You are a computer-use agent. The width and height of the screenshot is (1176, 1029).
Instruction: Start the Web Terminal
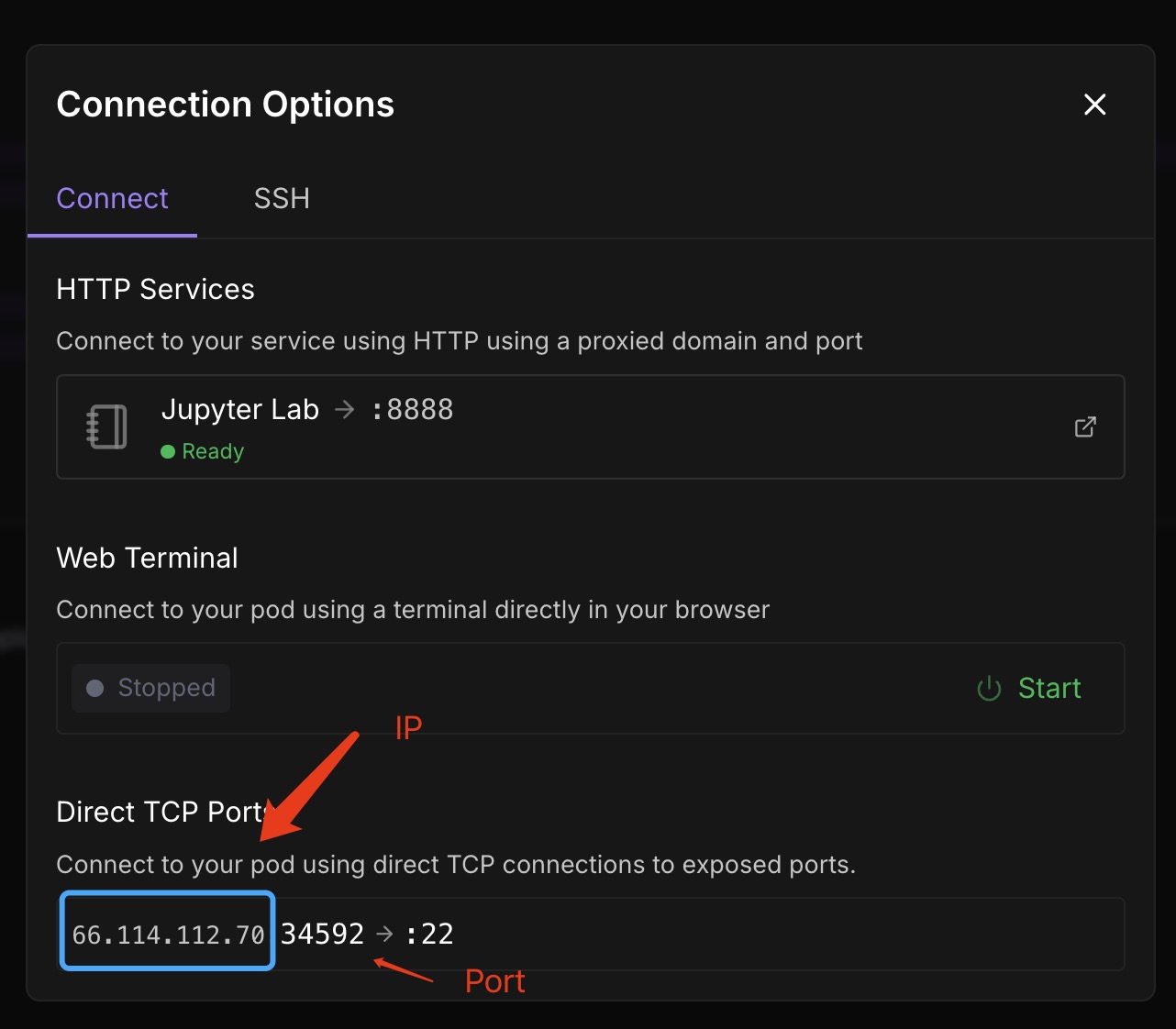point(1028,689)
